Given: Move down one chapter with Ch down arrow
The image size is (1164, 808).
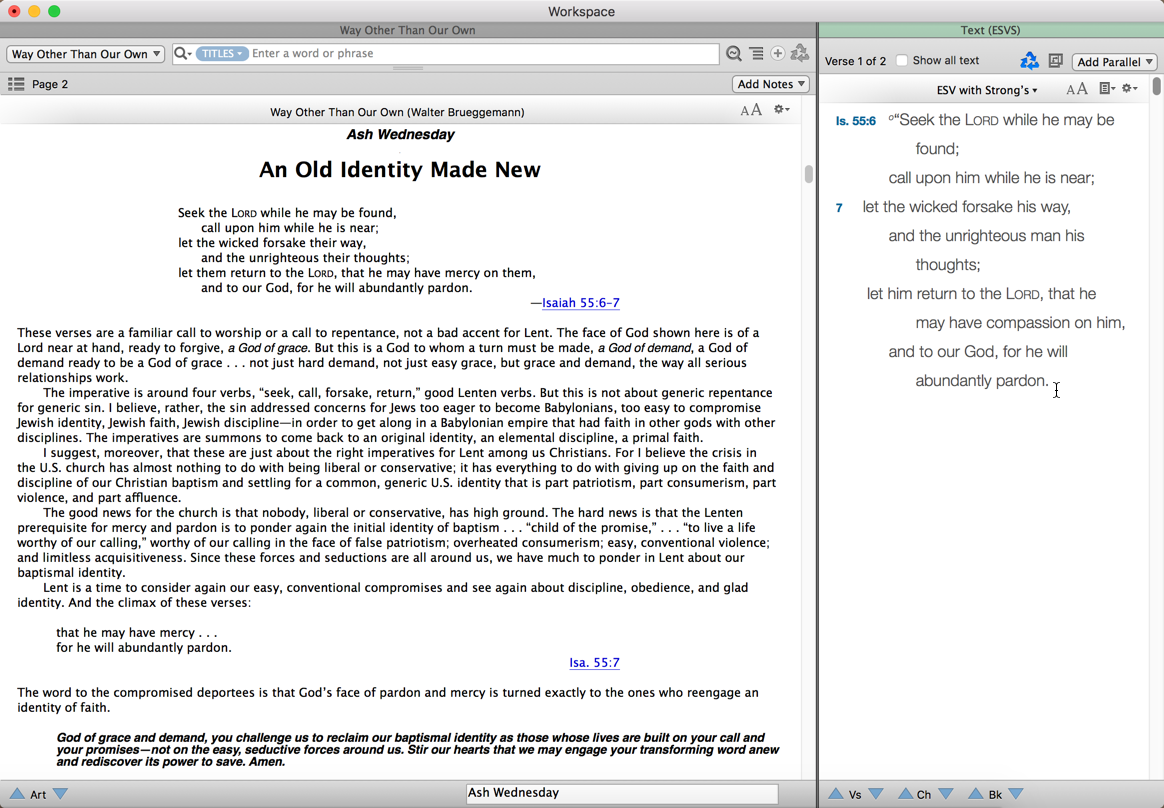Looking at the screenshot, I should tap(946, 794).
